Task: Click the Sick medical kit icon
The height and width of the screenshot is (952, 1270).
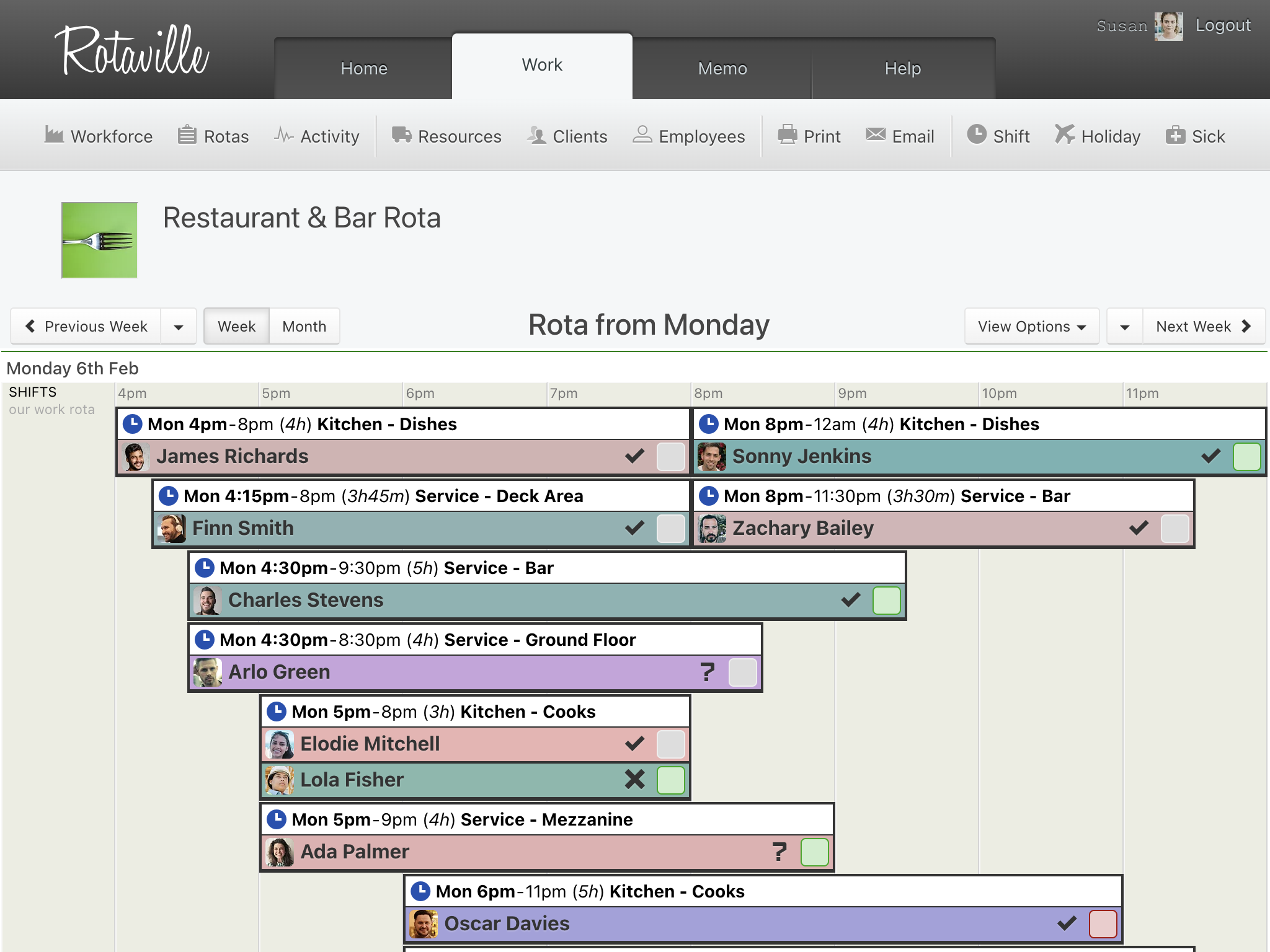Action: 1175,134
